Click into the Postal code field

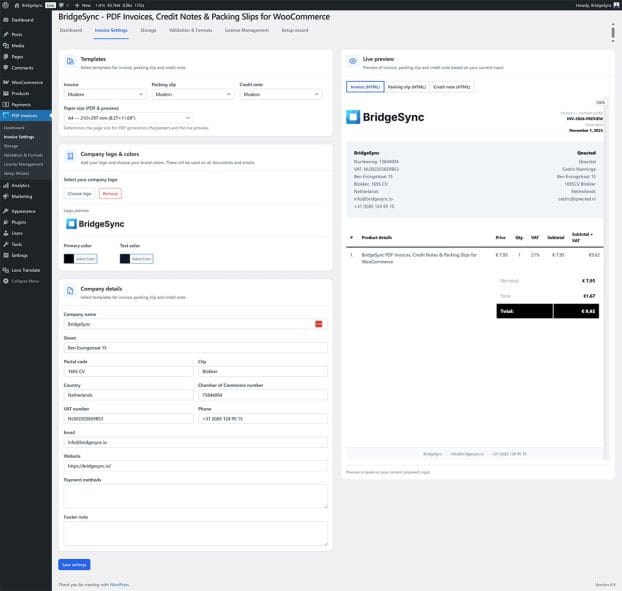pyautogui.click(x=129, y=371)
